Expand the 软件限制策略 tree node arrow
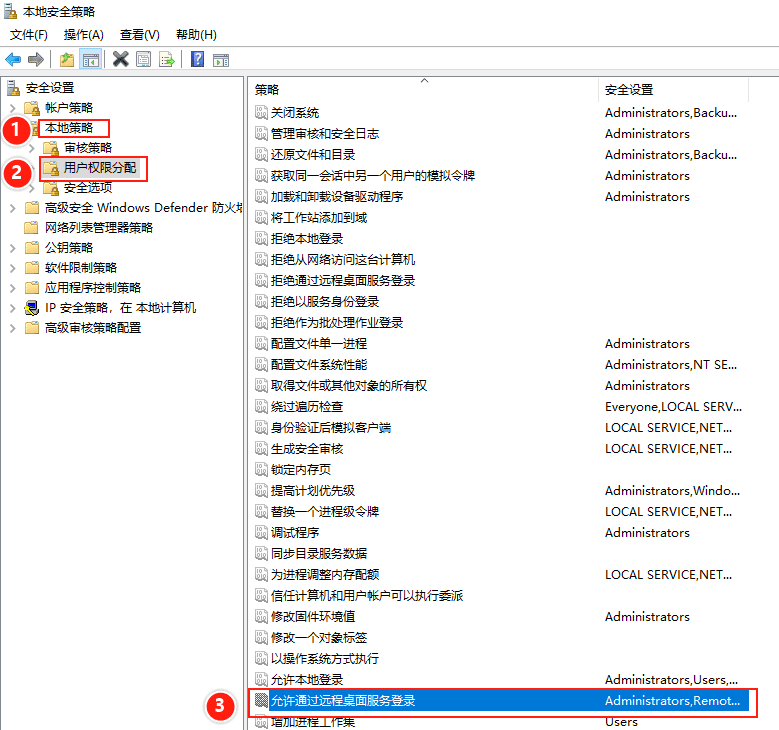This screenshot has height=730, width=779. pos(13,268)
